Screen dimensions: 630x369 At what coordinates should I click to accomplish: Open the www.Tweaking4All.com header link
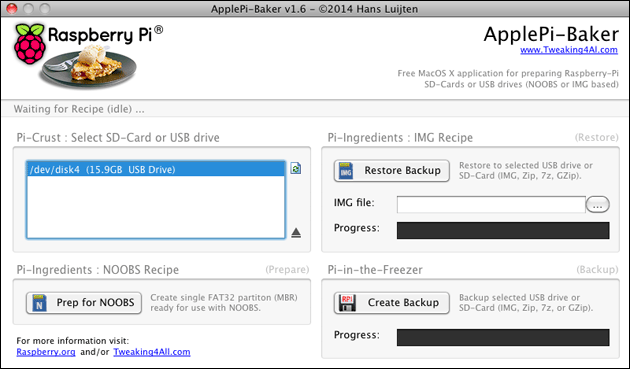569,50
